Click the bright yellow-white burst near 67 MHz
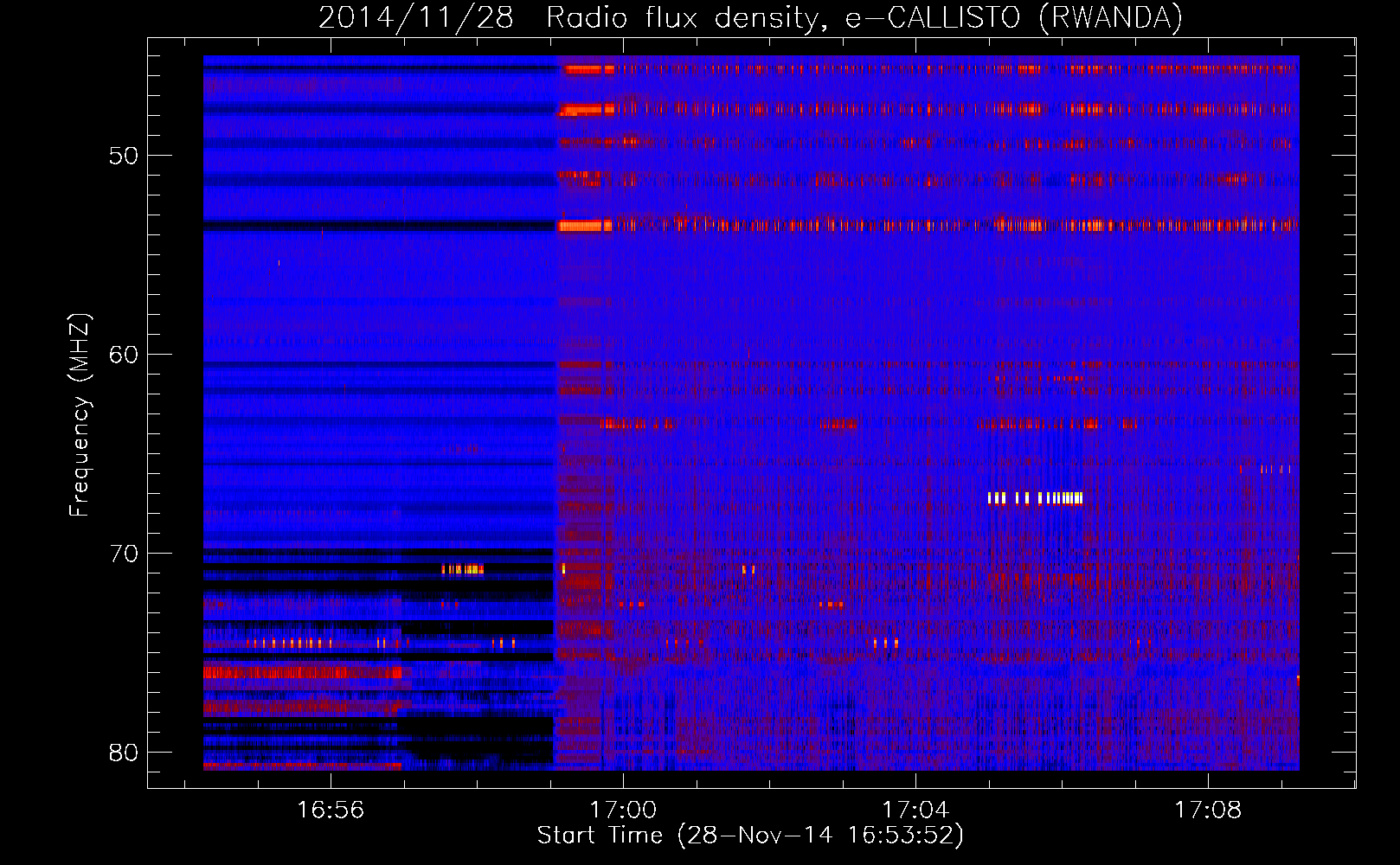 coord(1035,498)
